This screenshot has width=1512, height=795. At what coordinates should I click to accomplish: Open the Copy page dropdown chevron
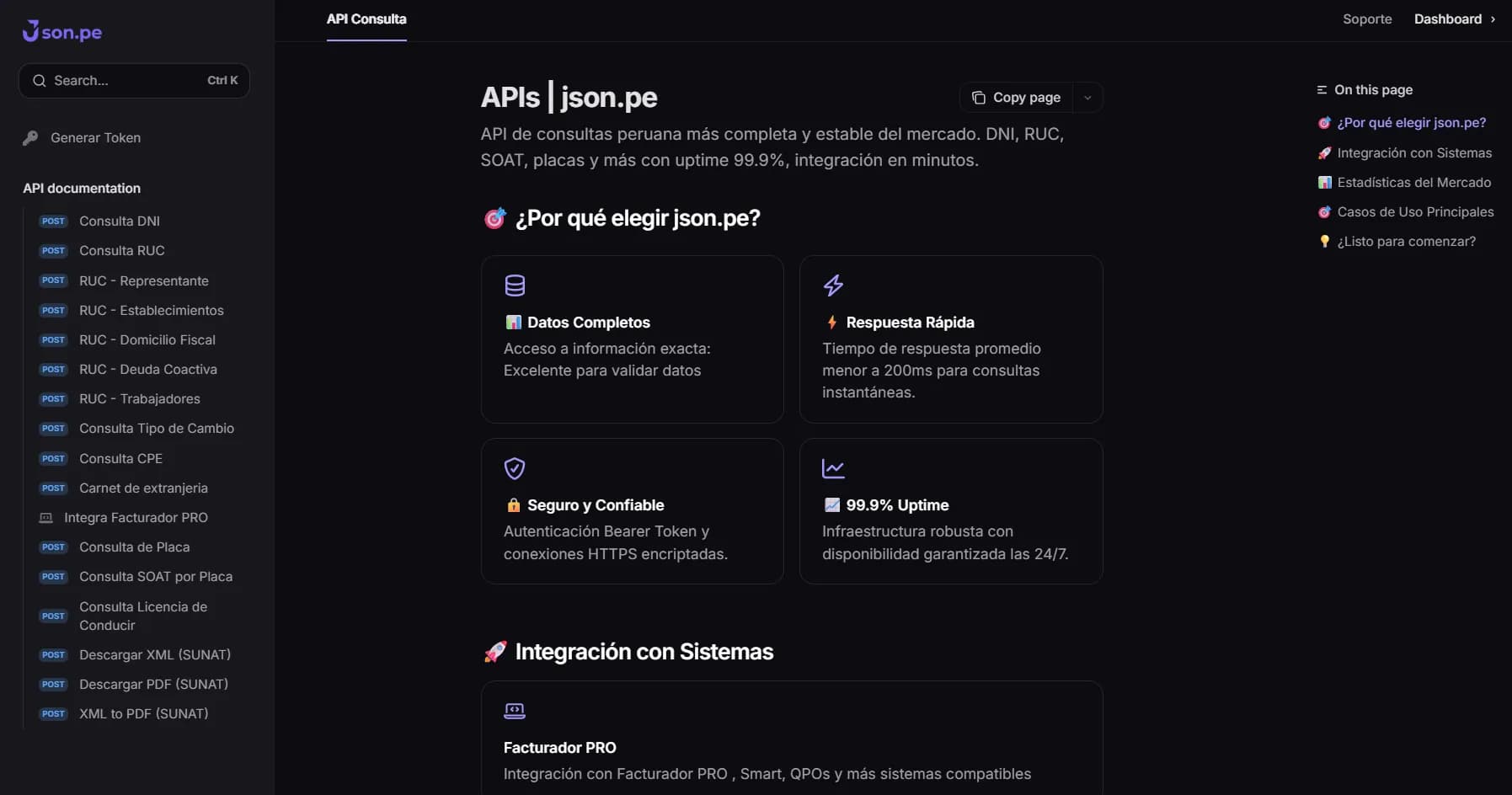(1087, 97)
